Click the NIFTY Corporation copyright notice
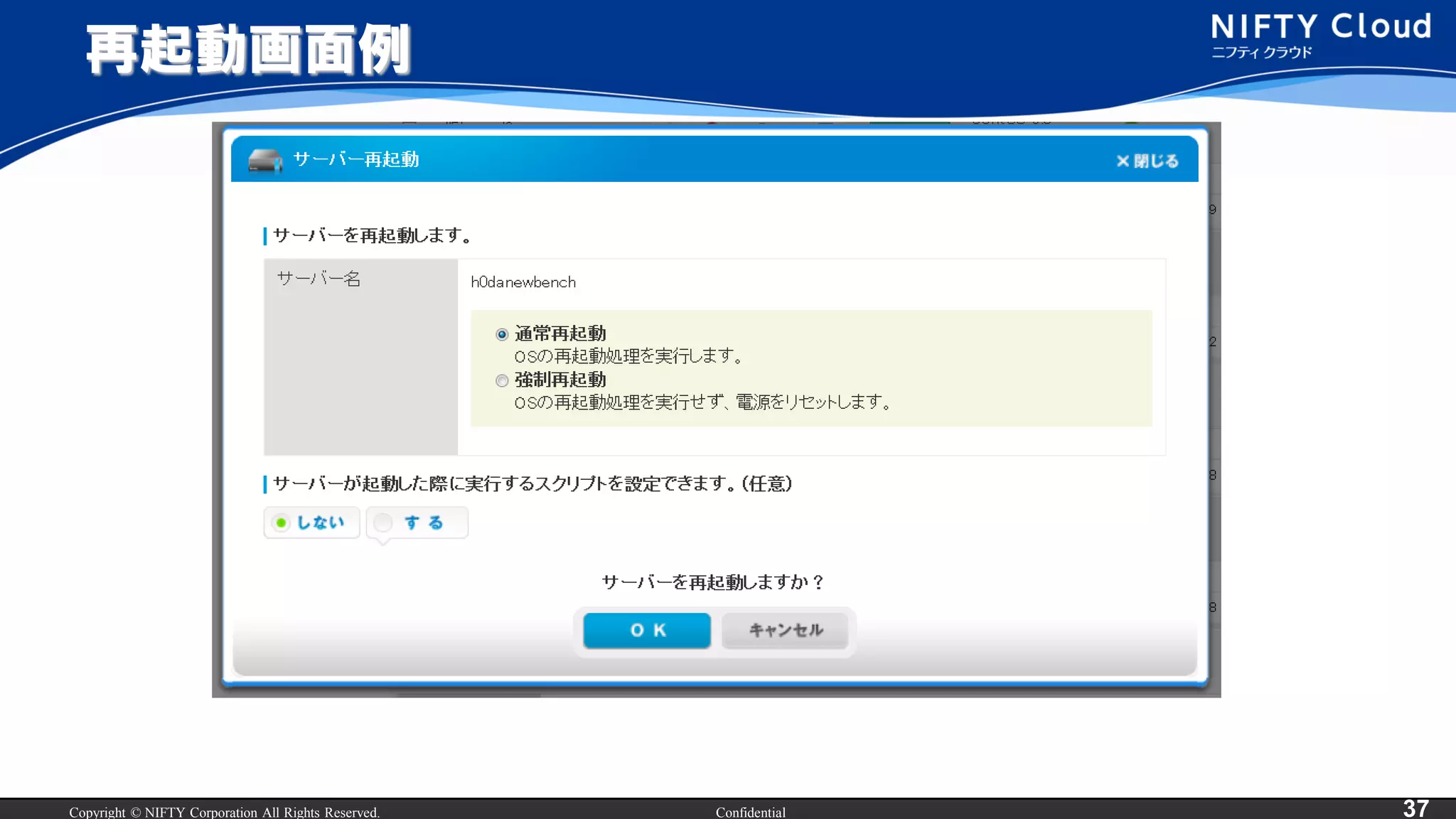Viewport: 1456px width, 819px height. point(224,812)
